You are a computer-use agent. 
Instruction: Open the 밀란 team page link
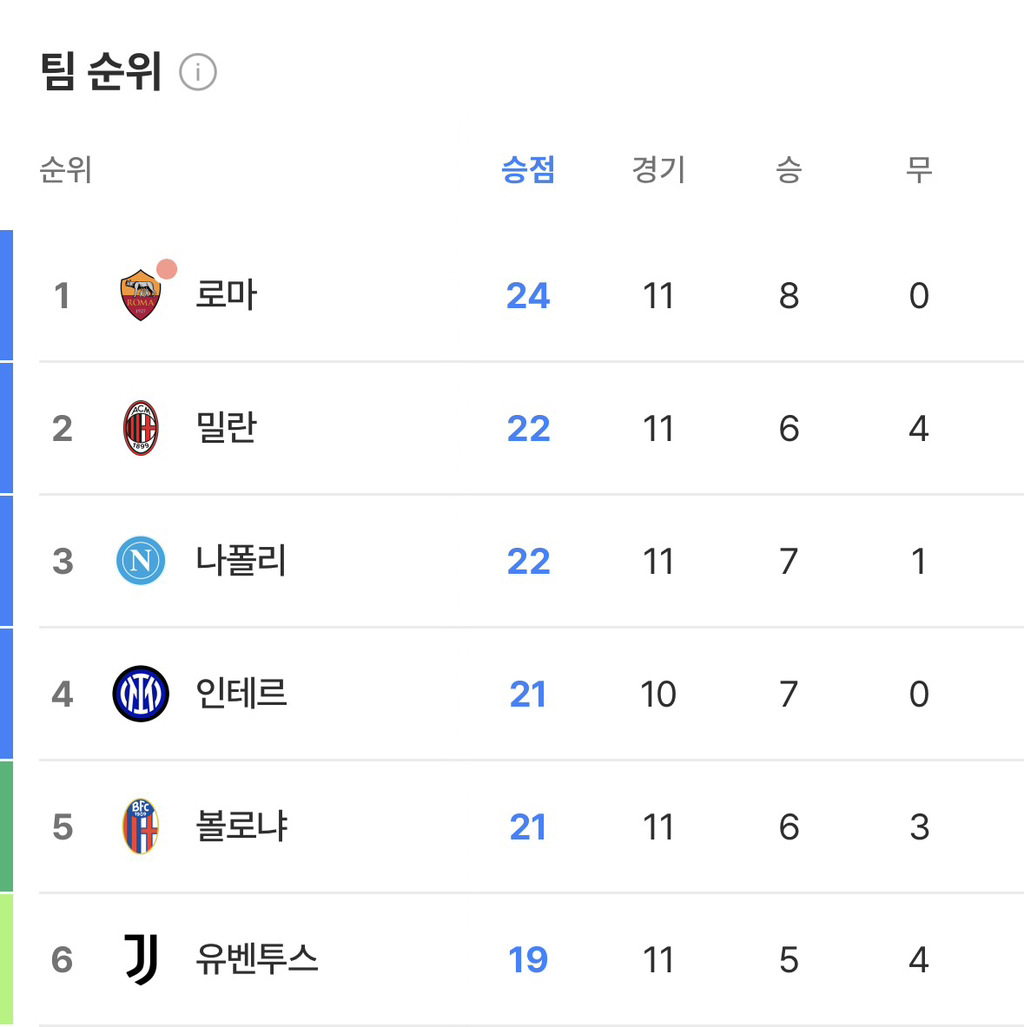pos(225,428)
